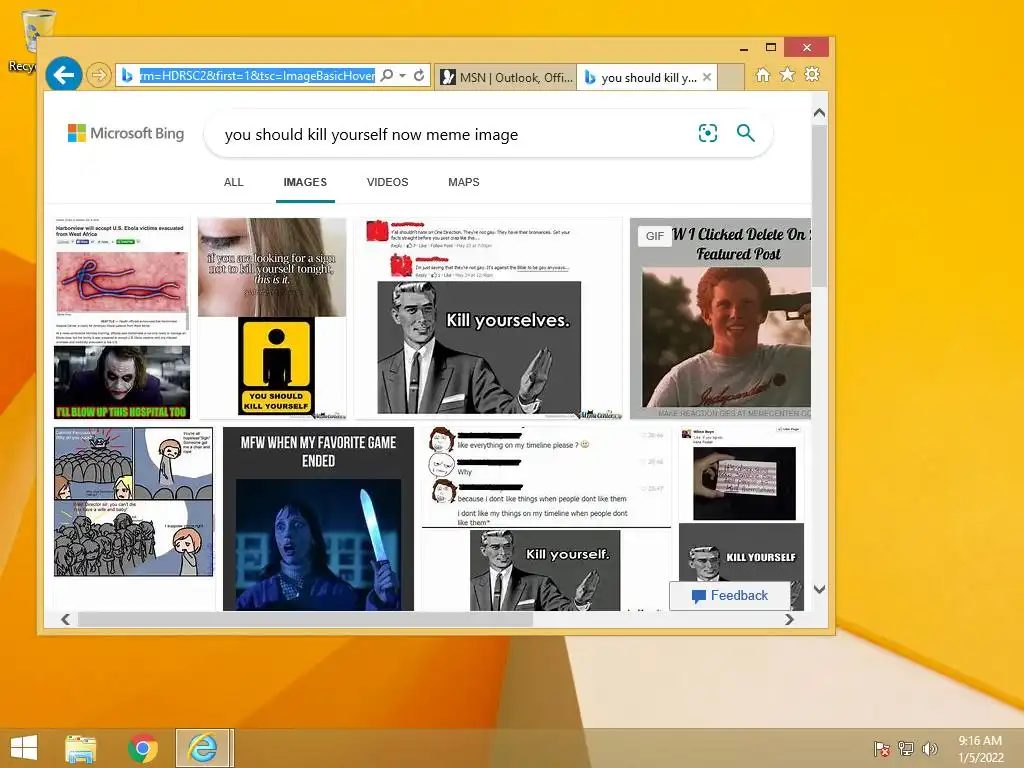This screenshot has height=768, width=1024.
Task: Go back with the browser back arrow
Action: tap(64, 75)
